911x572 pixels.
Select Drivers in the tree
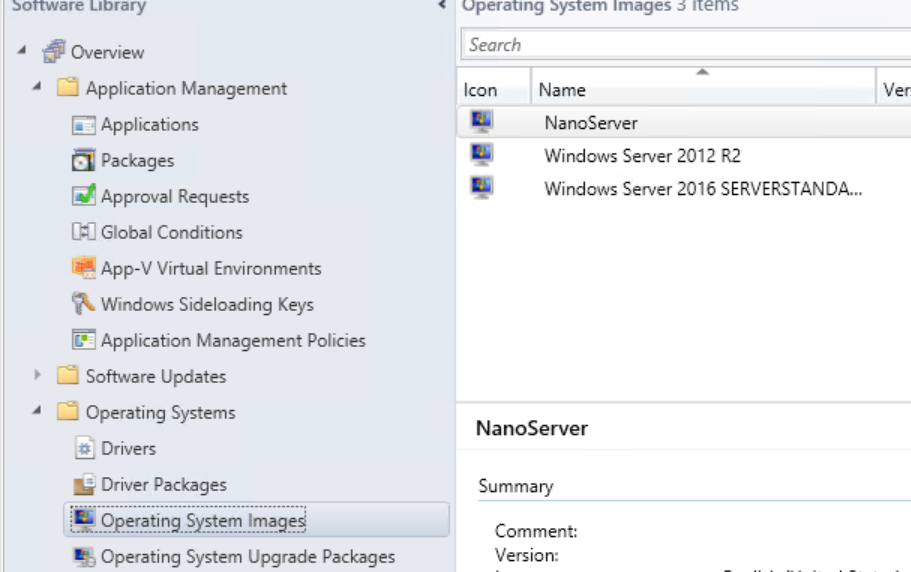coord(128,448)
